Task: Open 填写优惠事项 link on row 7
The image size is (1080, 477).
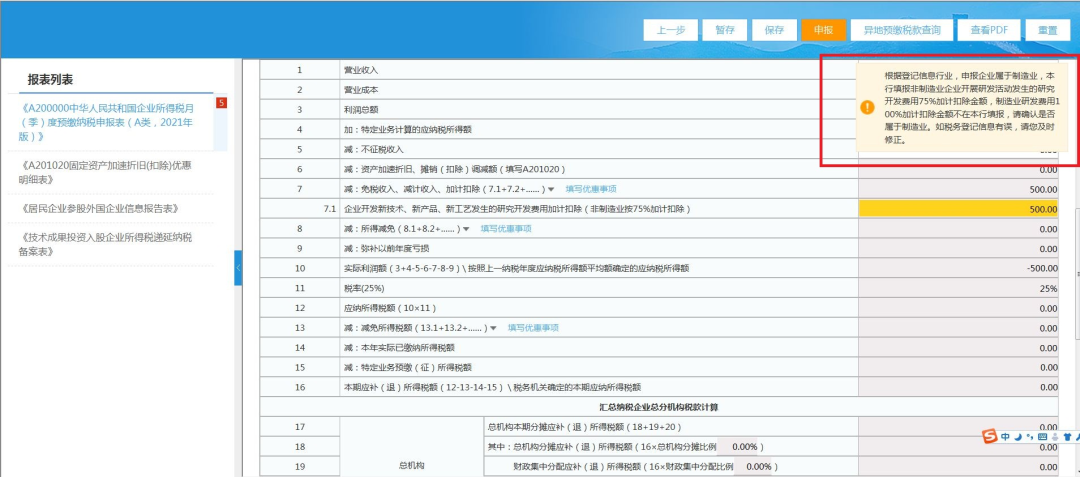Action: tap(591, 189)
